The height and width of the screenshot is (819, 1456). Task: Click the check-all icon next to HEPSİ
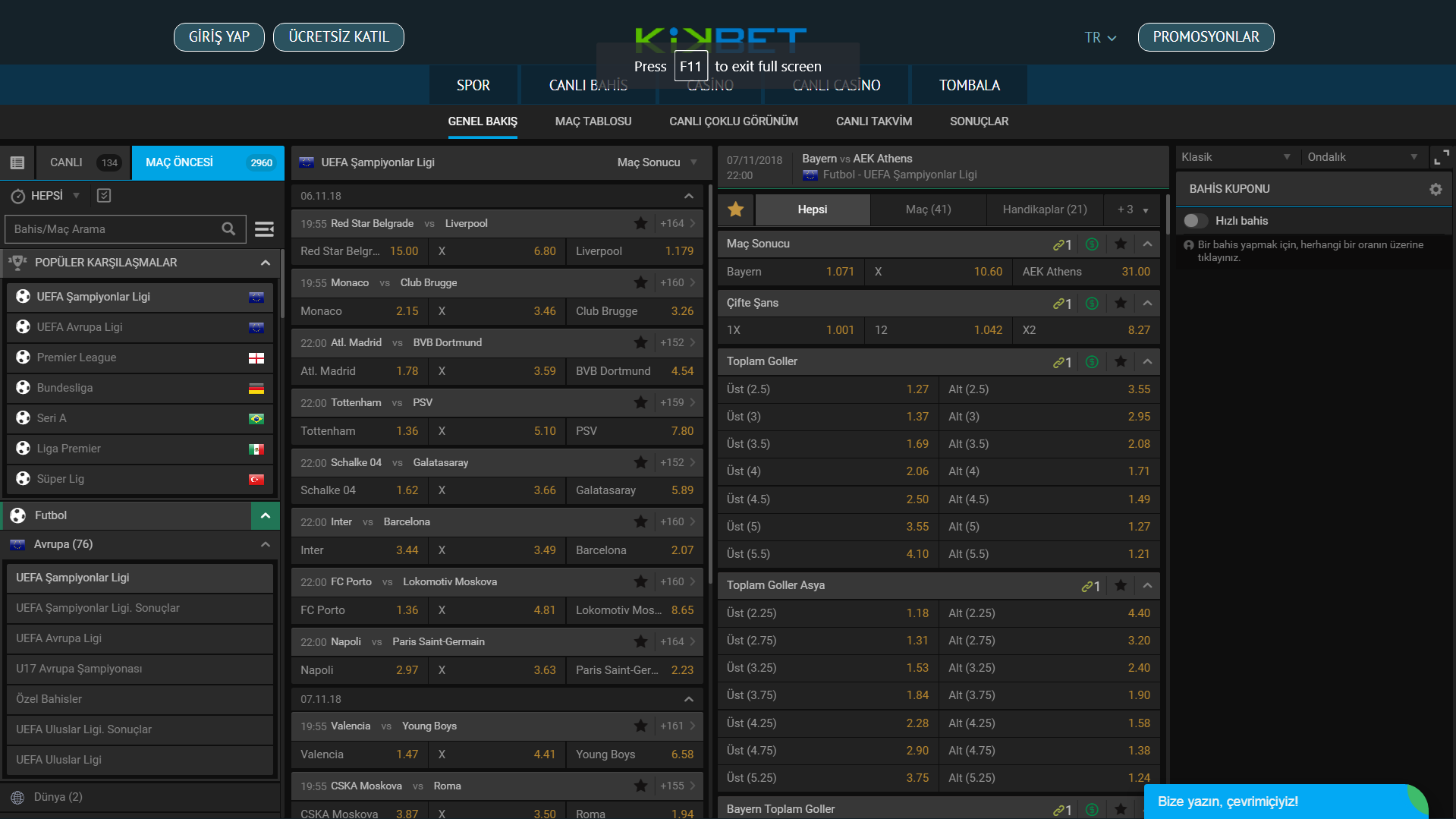[104, 195]
